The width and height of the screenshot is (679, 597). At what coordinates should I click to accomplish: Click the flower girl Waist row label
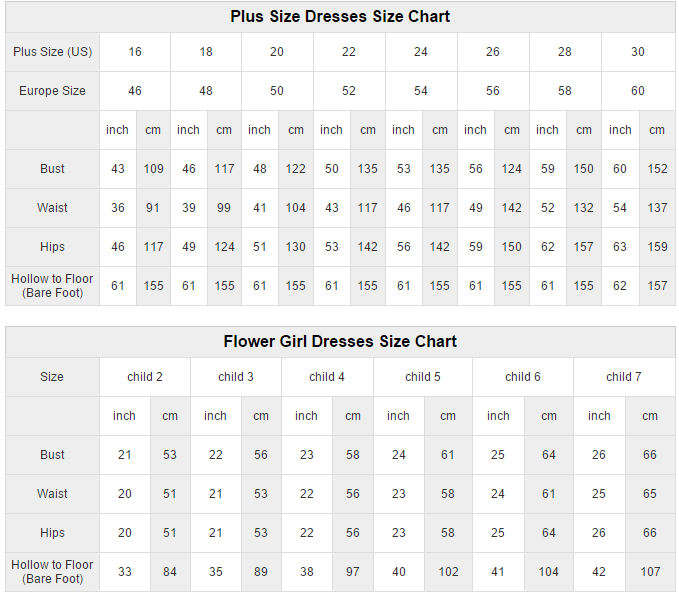pos(52,494)
